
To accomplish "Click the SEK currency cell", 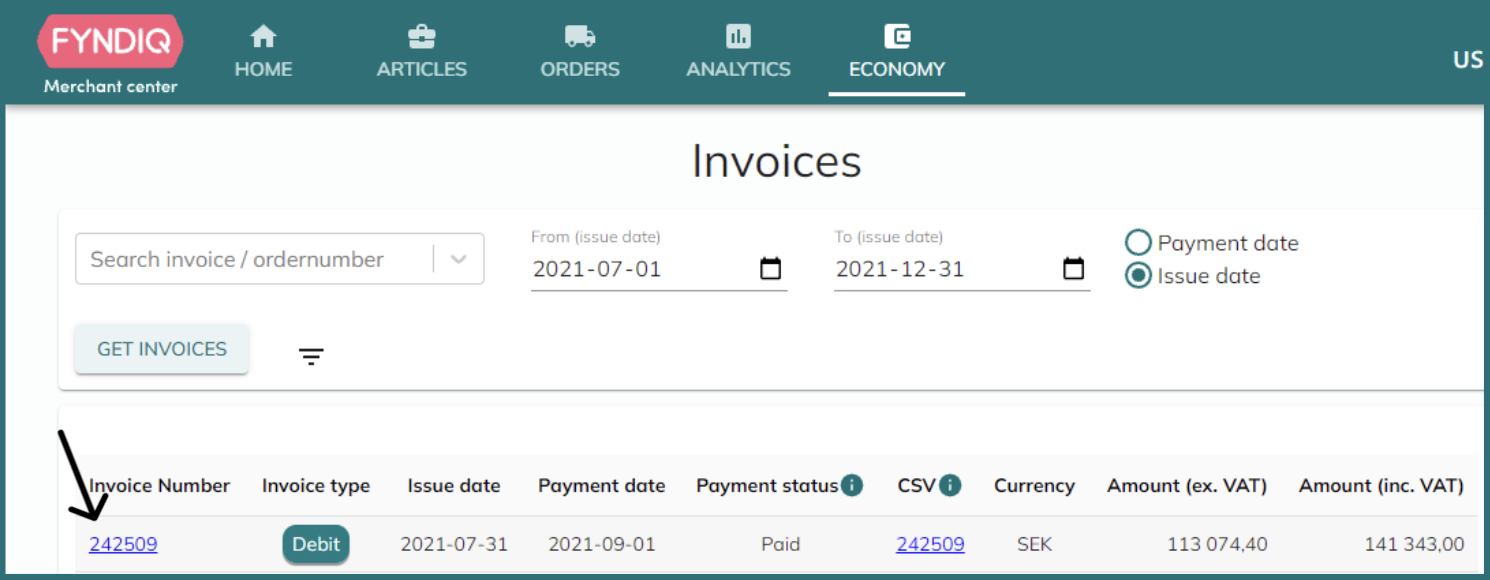I will [1034, 544].
